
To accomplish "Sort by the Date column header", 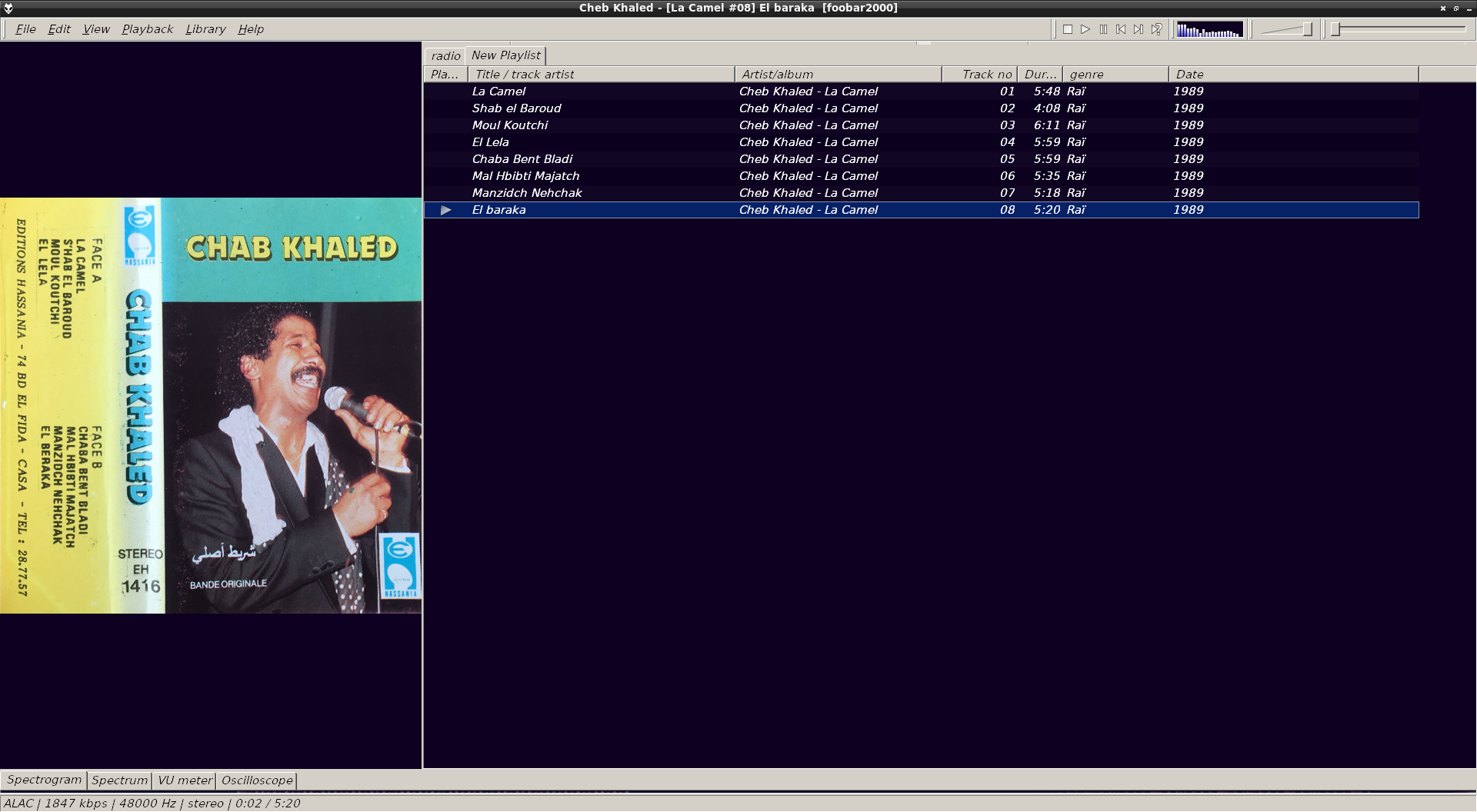I will pos(1294,75).
